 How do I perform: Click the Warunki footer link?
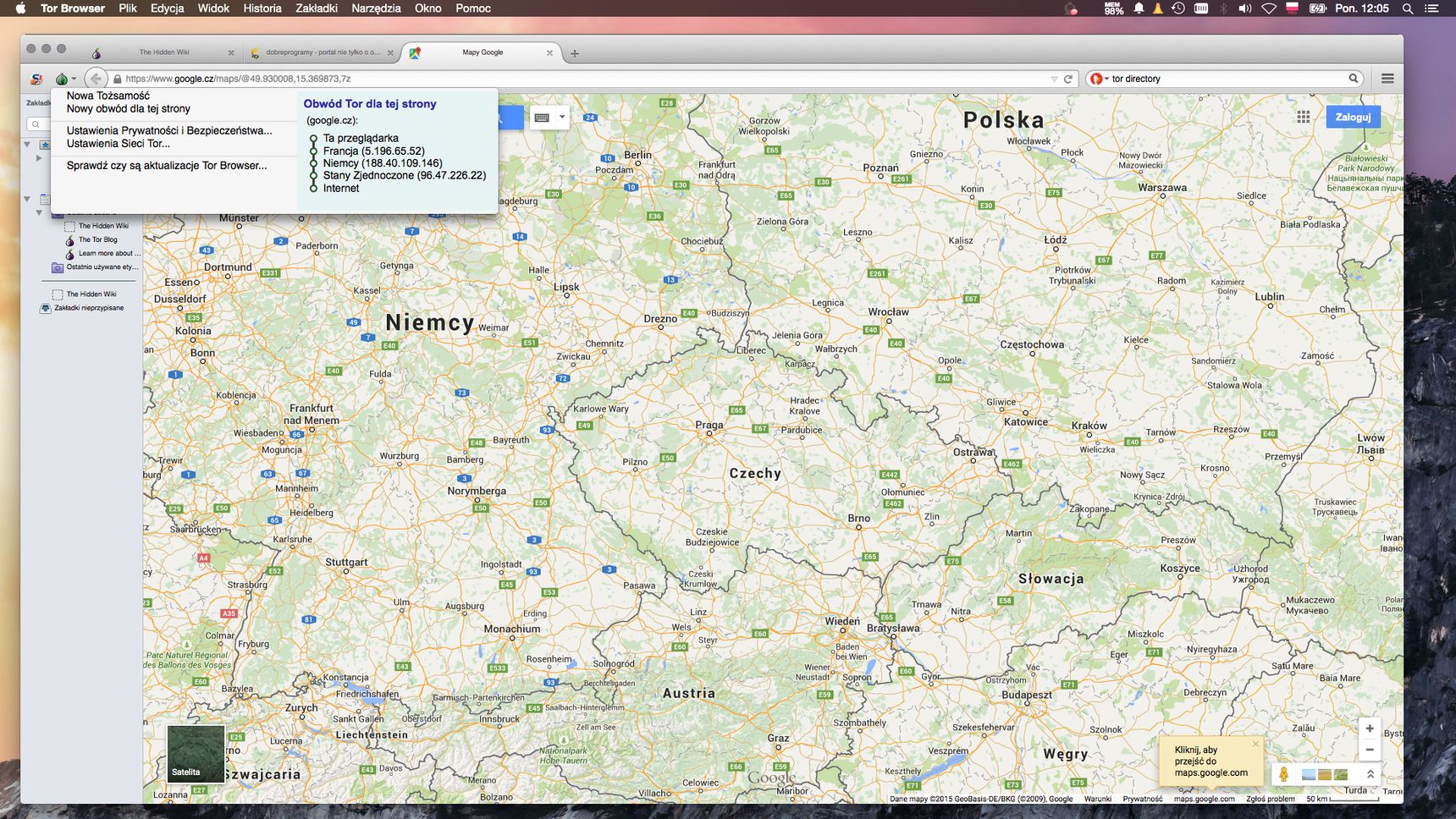point(1097,799)
